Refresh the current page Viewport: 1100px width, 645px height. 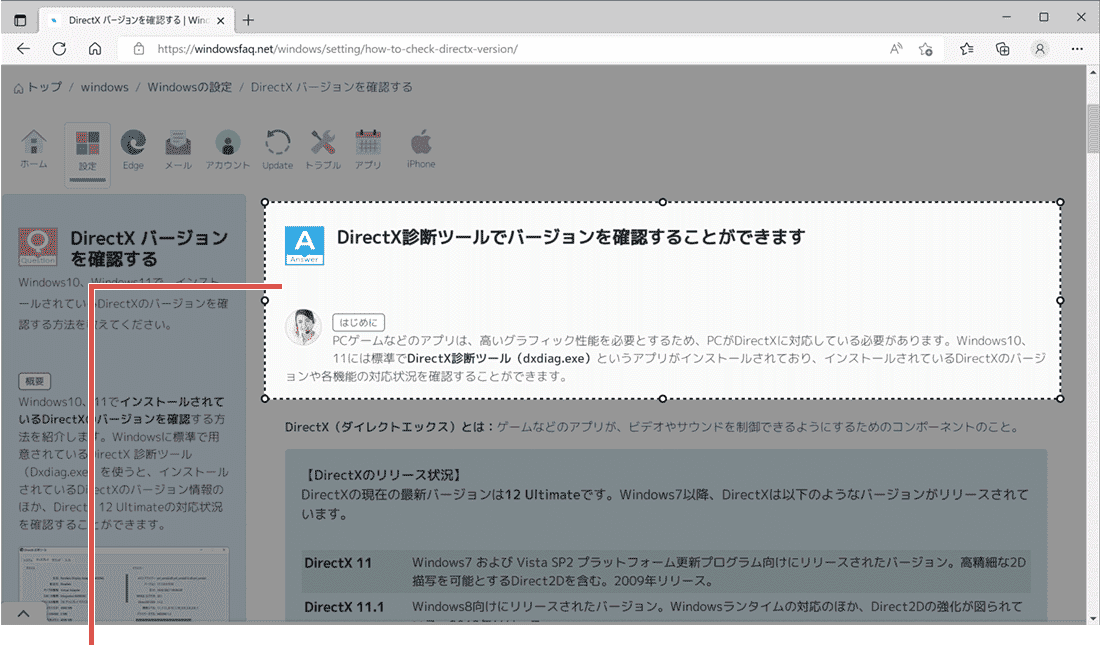click(60, 49)
